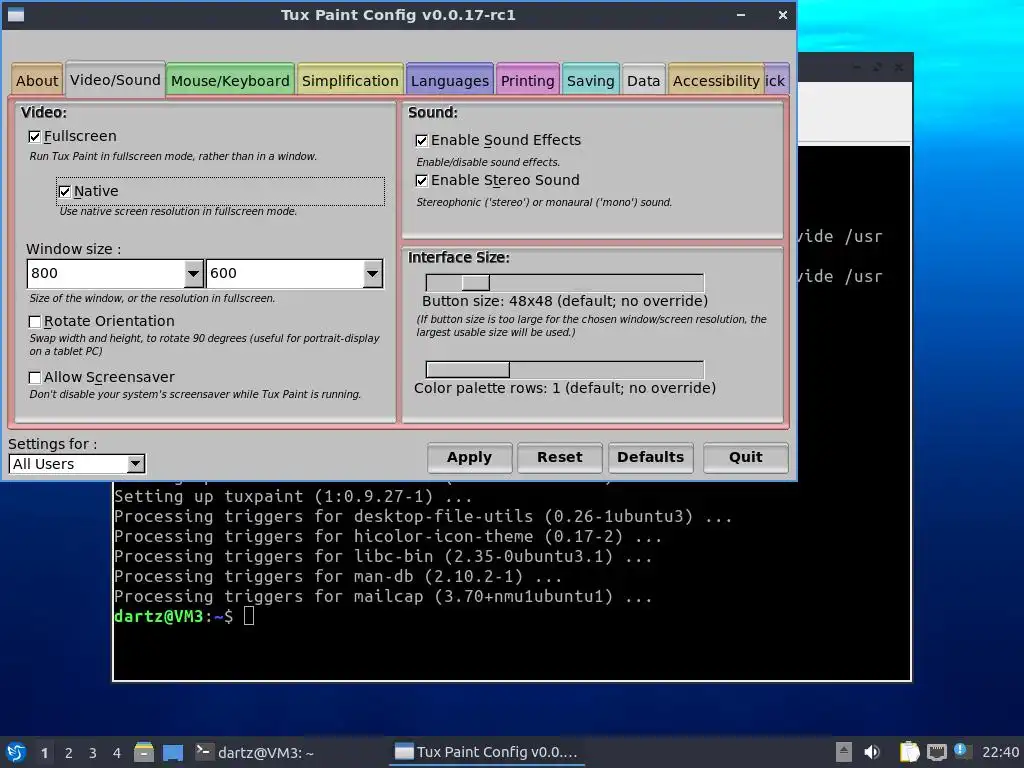The height and width of the screenshot is (768, 1024).
Task: Click the terminal icon in taskbar
Action: click(x=203, y=752)
